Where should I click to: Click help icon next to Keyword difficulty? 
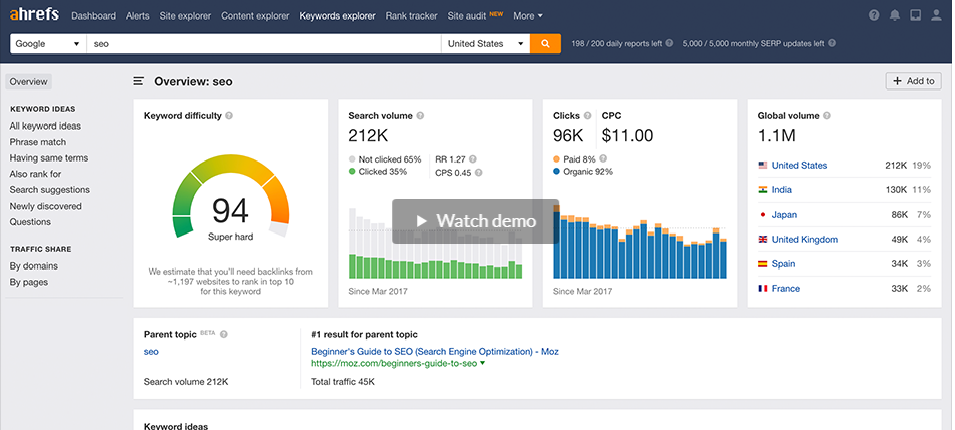(x=229, y=116)
